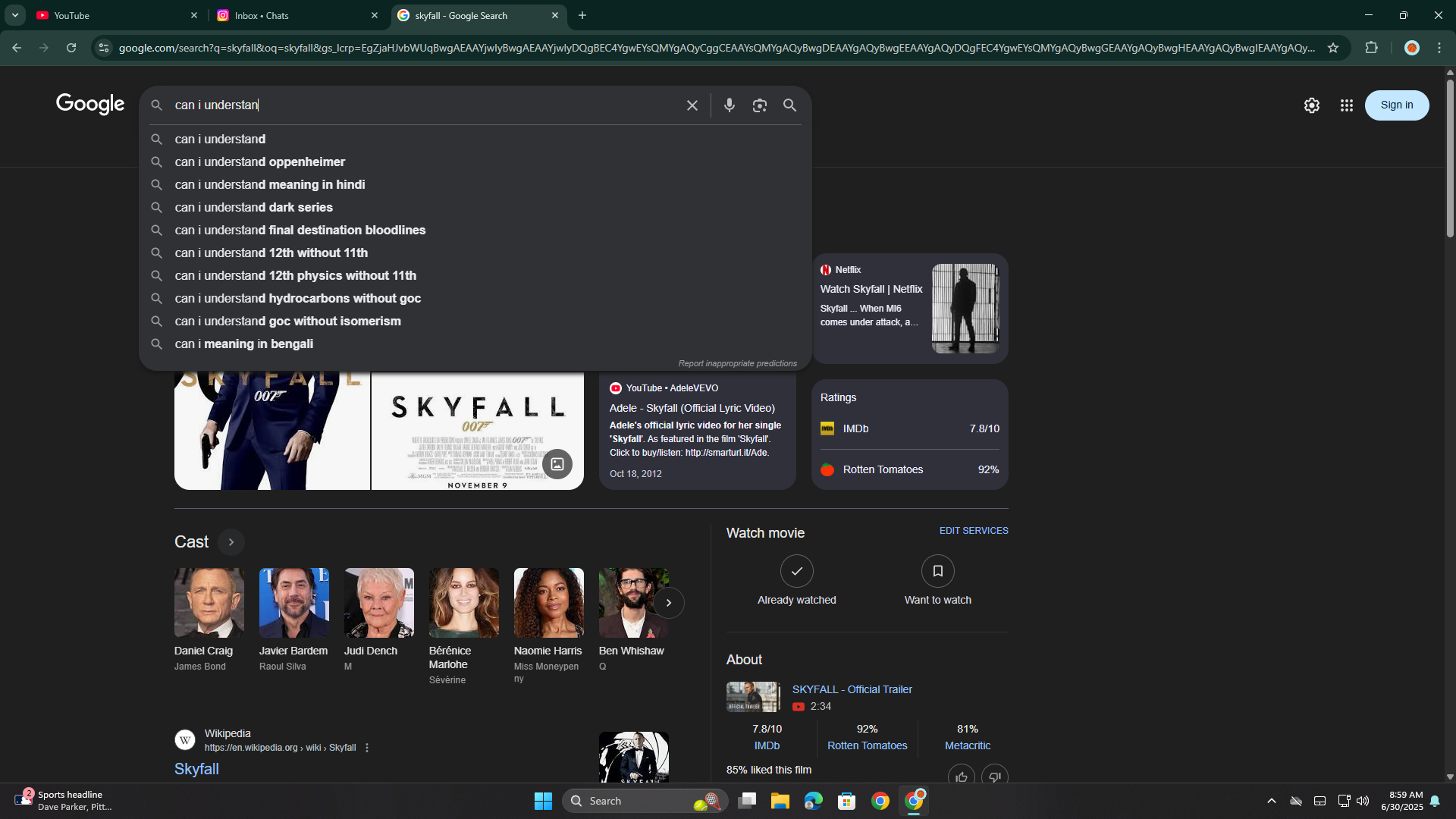Go to Google homepage via the logo
This screenshot has width=1456, height=819.
(90, 105)
